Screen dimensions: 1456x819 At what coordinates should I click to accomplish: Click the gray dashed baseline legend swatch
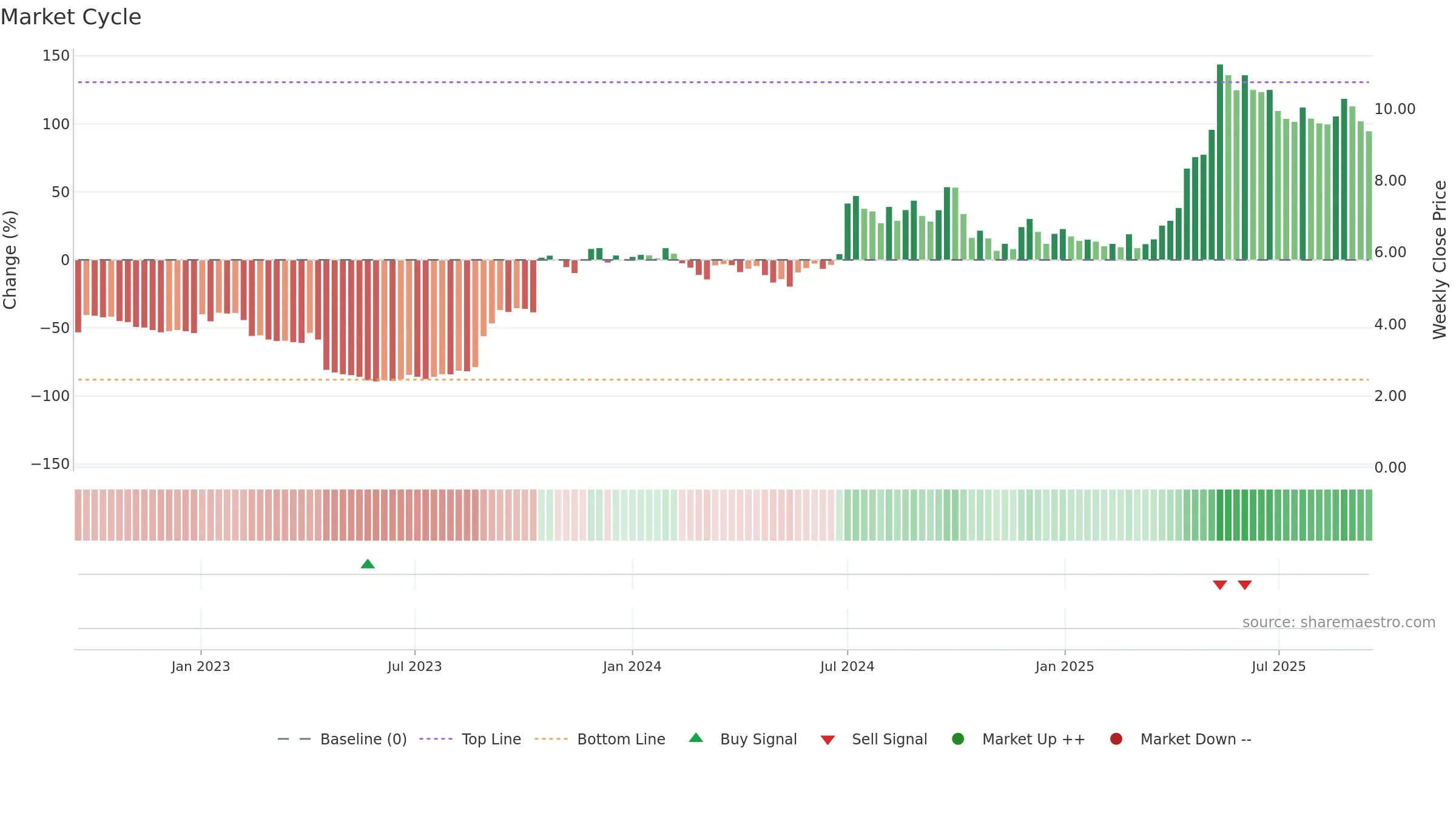tap(294, 739)
